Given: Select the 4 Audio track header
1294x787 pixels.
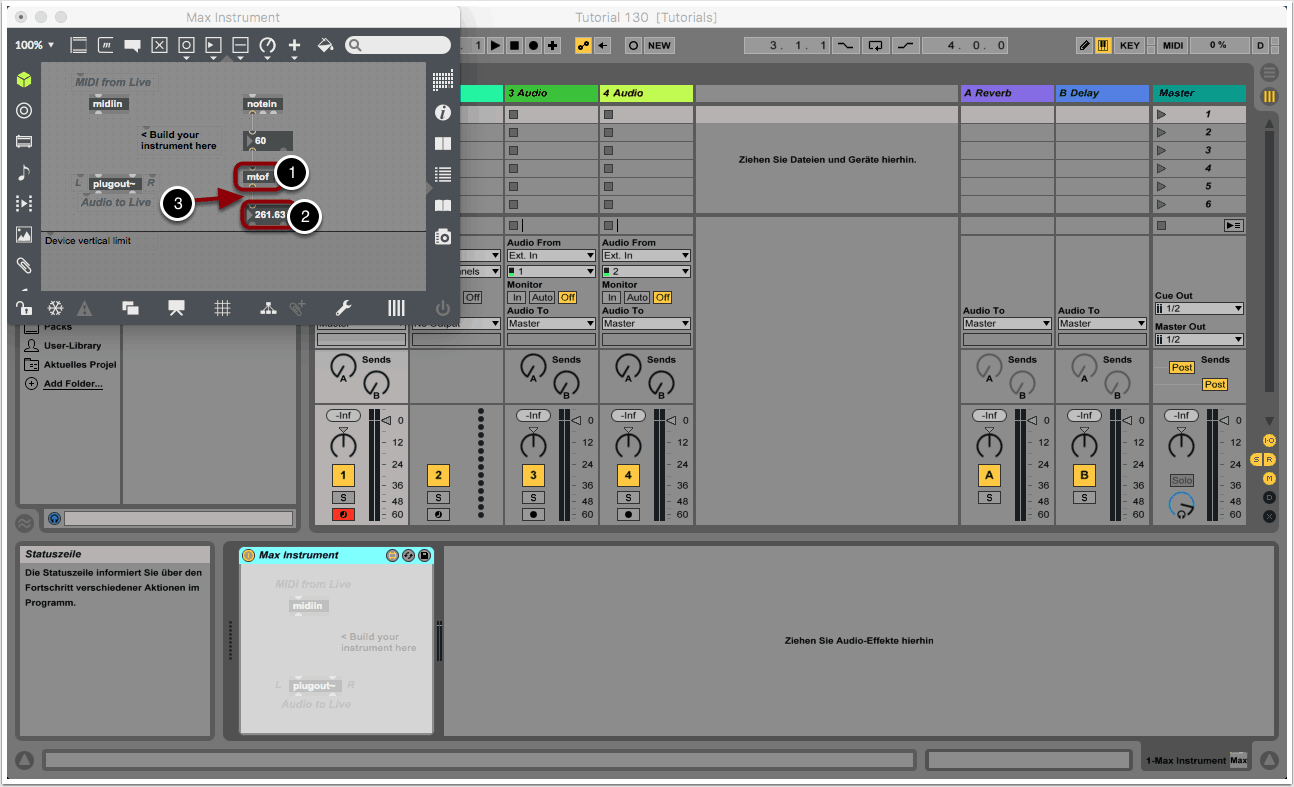Looking at the screenshot, I should [646, 93].
